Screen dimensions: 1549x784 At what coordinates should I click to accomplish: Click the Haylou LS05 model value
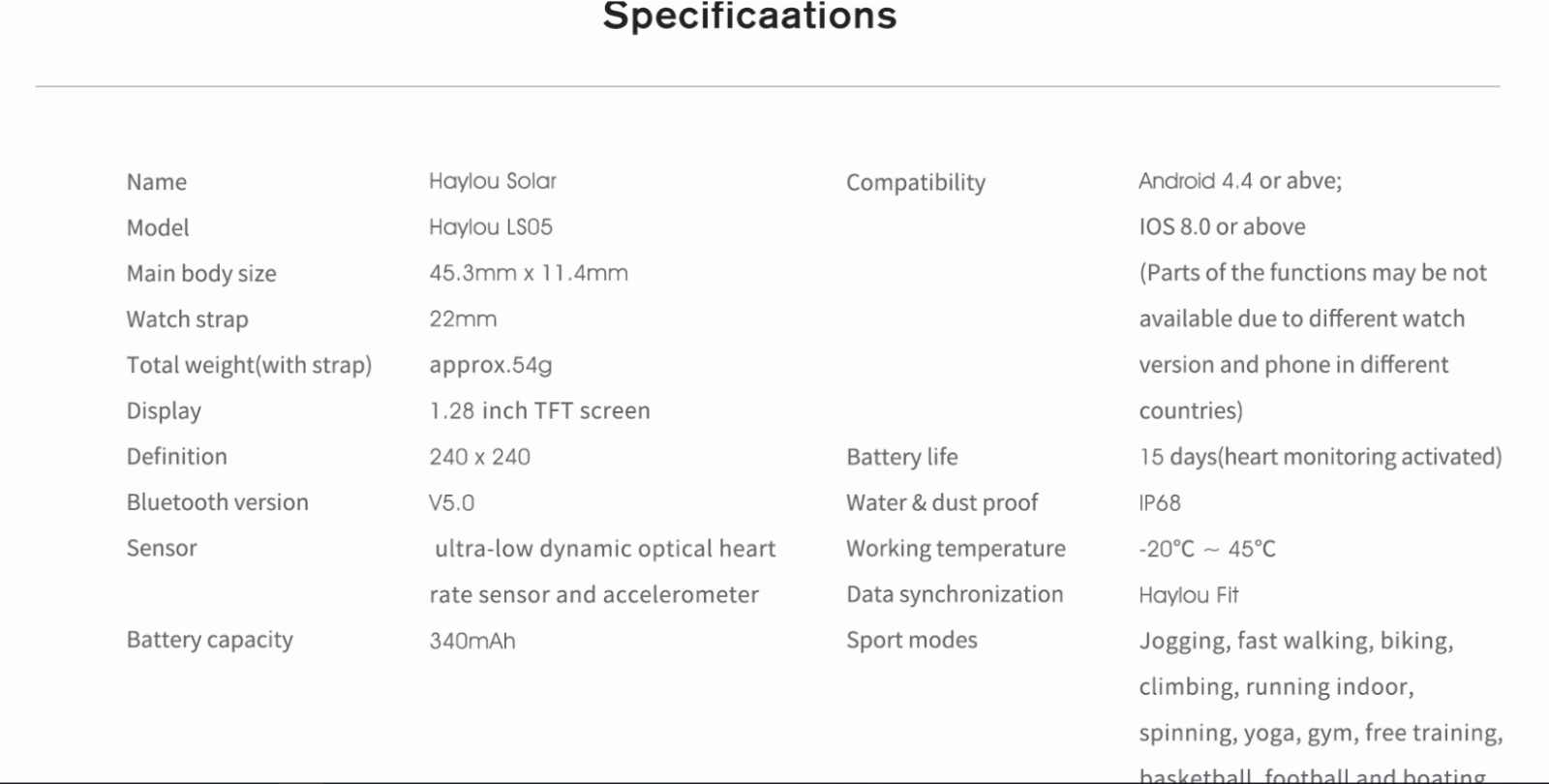(x=491, y=227)
